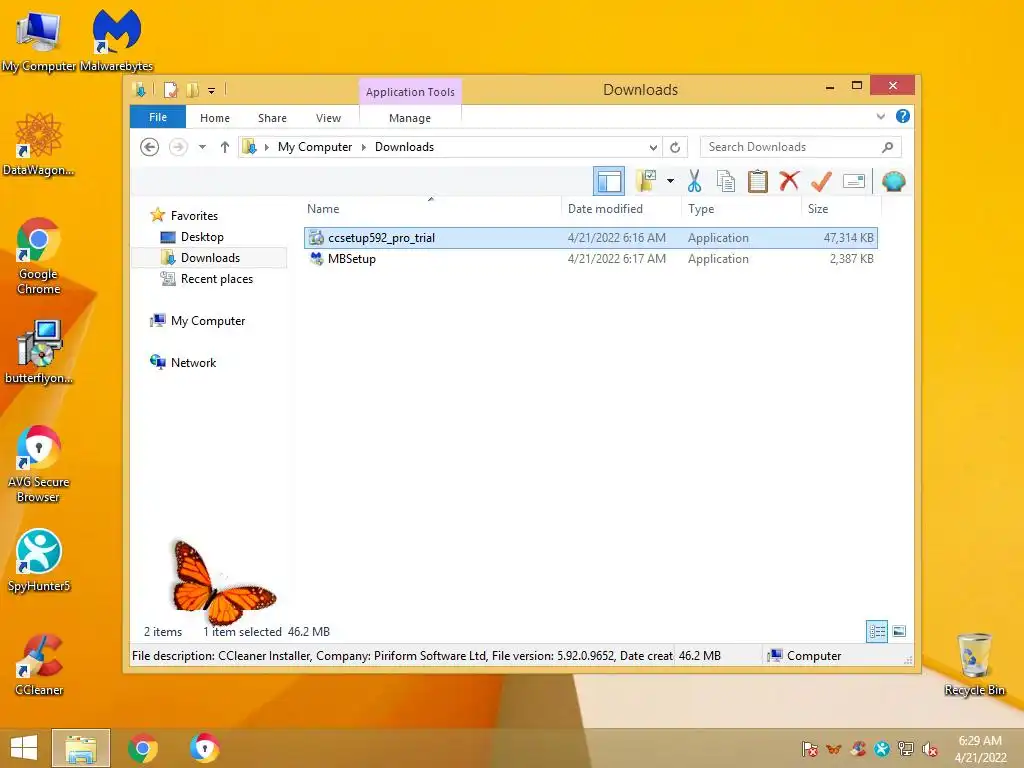Select My Computer in the navigation pane
This screenshot has width=1024, height=768.
(x=208, y=321)
